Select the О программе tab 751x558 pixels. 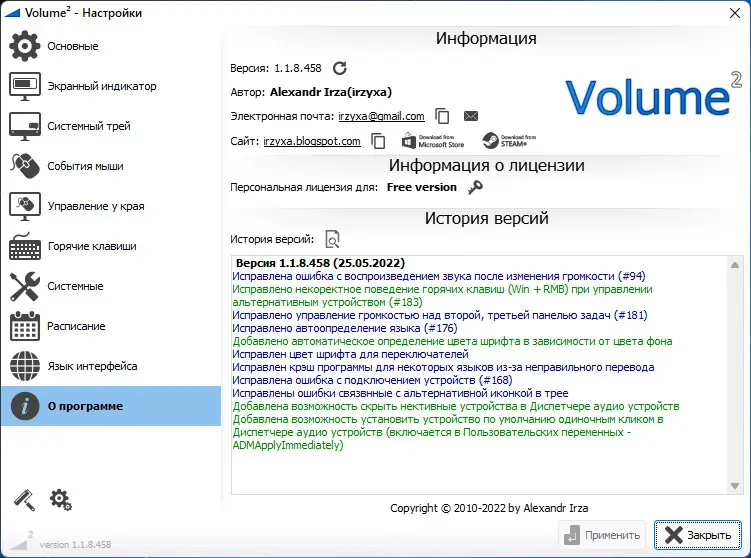[111, 406]
